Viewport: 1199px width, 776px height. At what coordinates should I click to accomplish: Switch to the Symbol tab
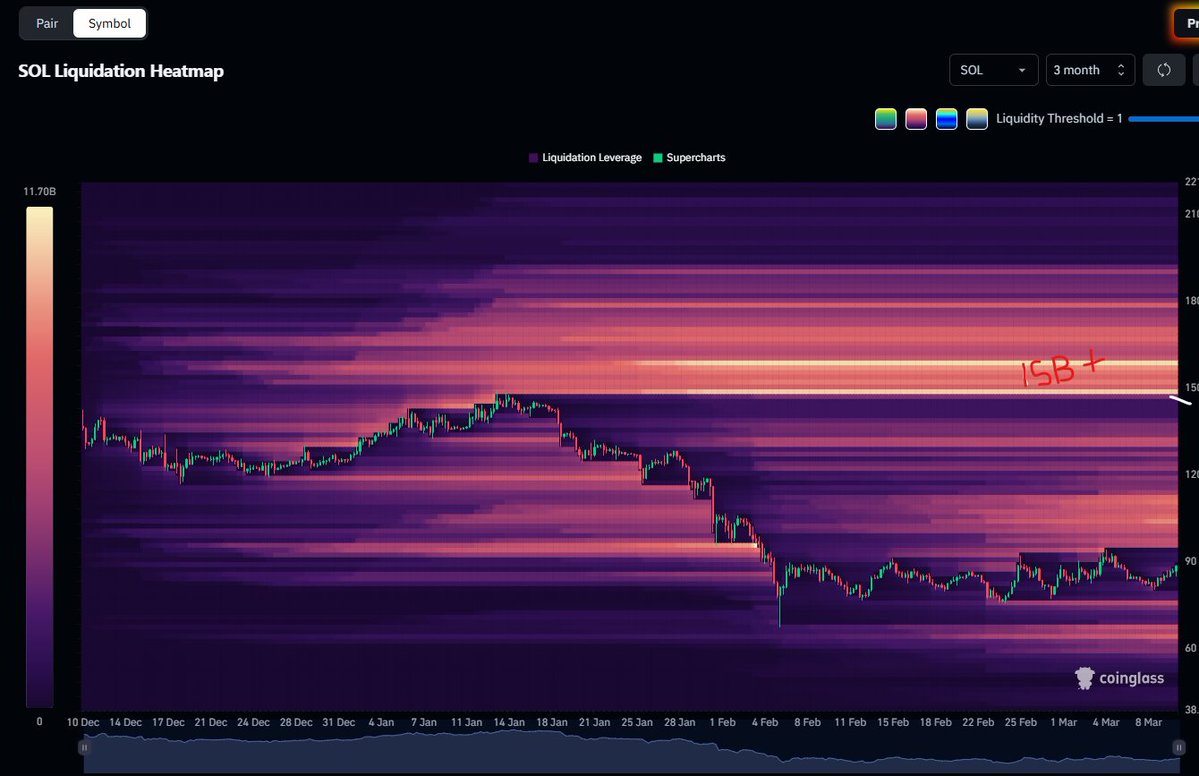tap(109, 24)
